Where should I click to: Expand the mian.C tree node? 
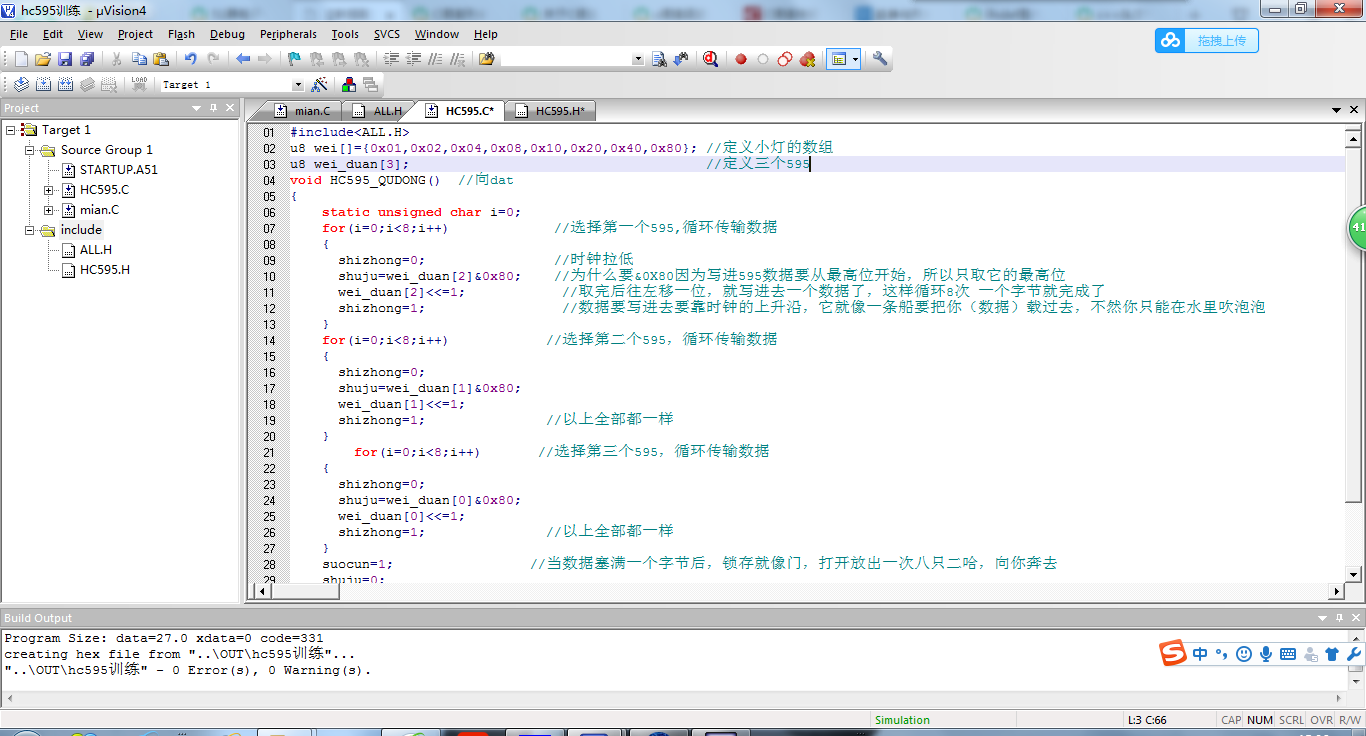(49, 210)
